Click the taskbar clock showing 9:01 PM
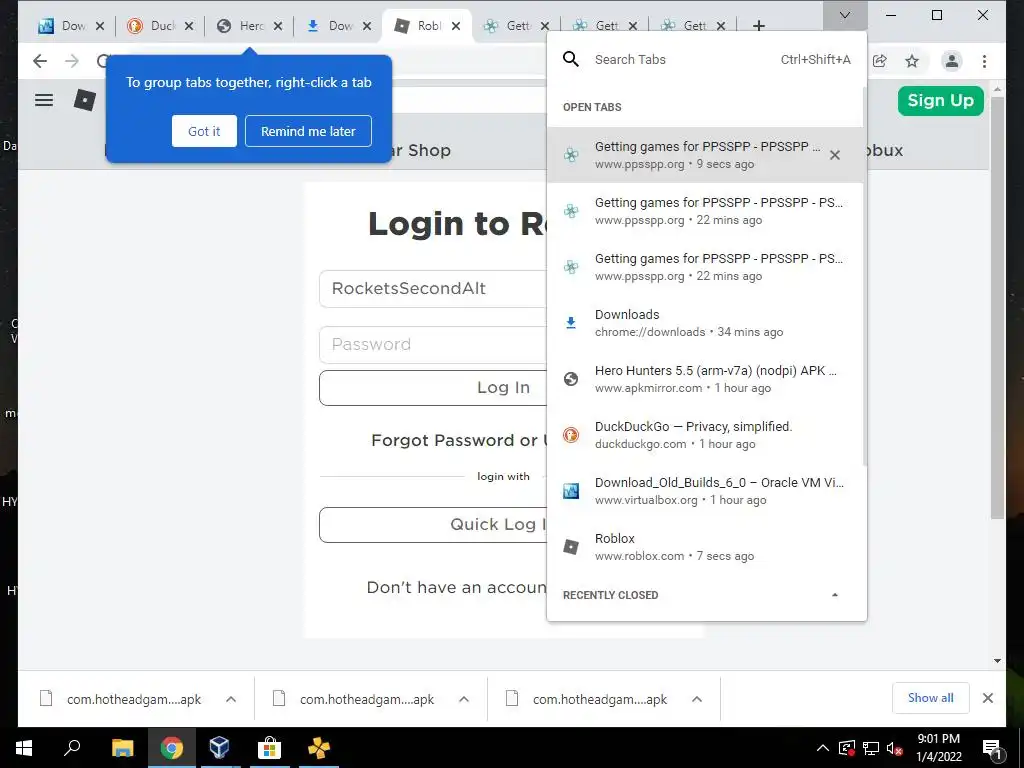Image resolution: width=1024 pixels, height=768 pixels. pos(938,748)
